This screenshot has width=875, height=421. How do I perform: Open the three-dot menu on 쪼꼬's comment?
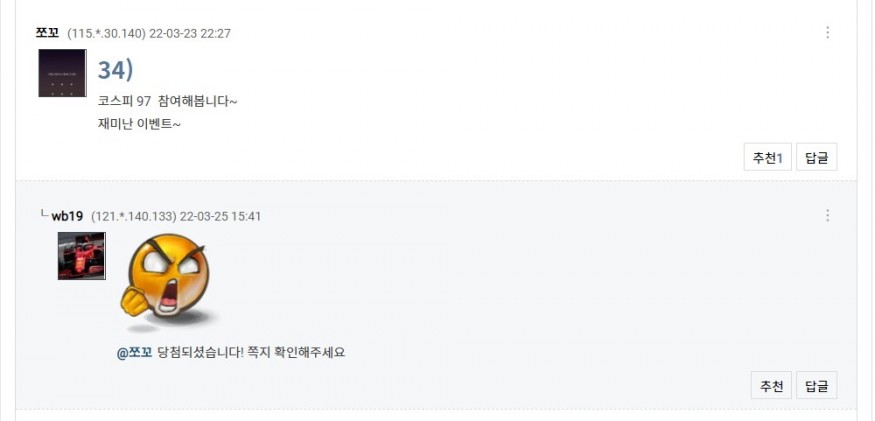827,33
